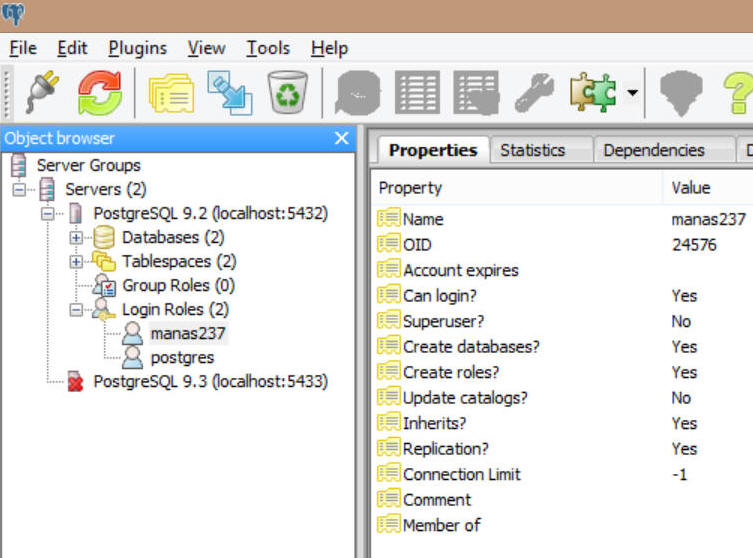Close the Object browser panel
This screenshot has width=753, height=558.
341,138
